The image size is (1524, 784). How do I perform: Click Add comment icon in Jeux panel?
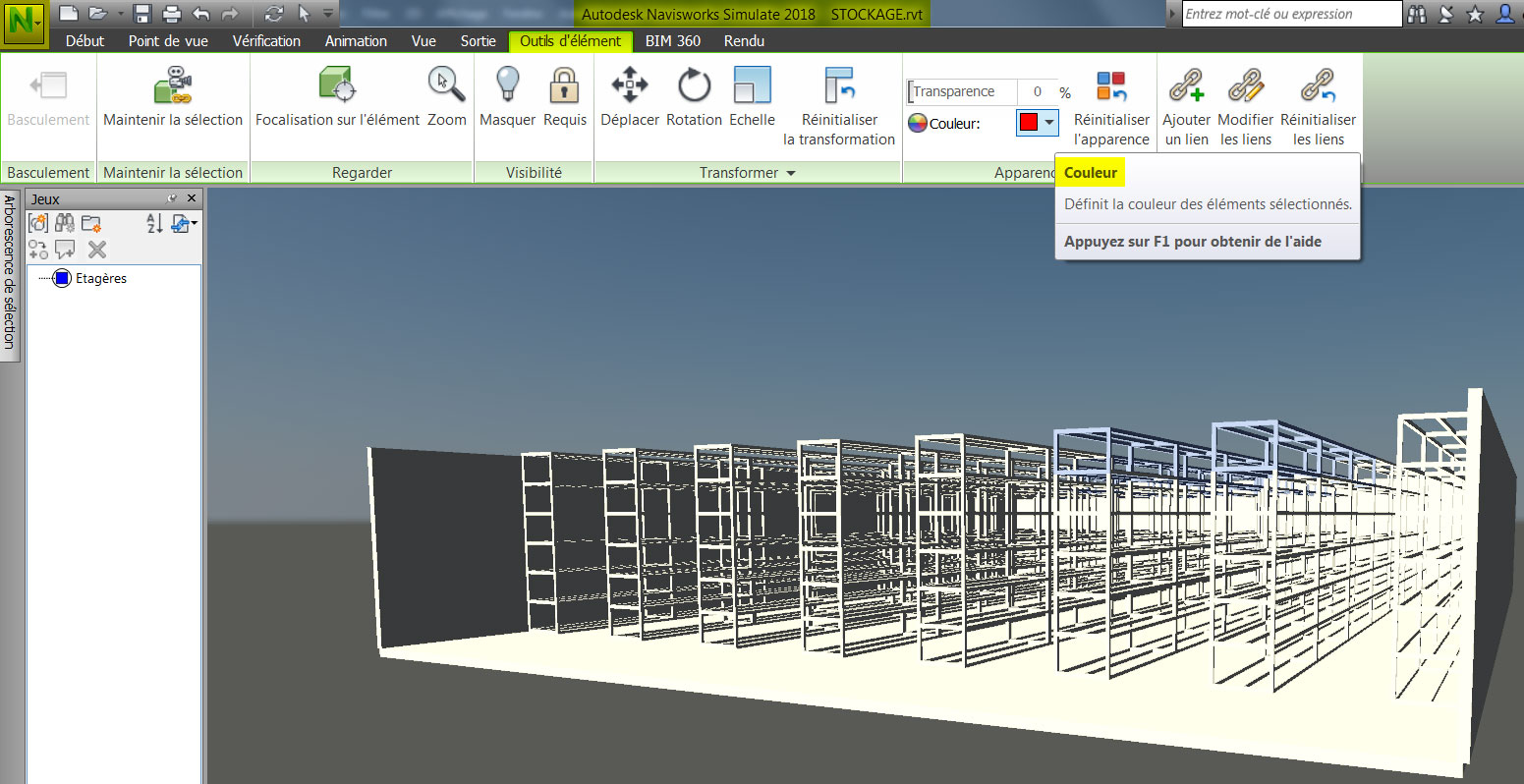click(x=66, y=250)
